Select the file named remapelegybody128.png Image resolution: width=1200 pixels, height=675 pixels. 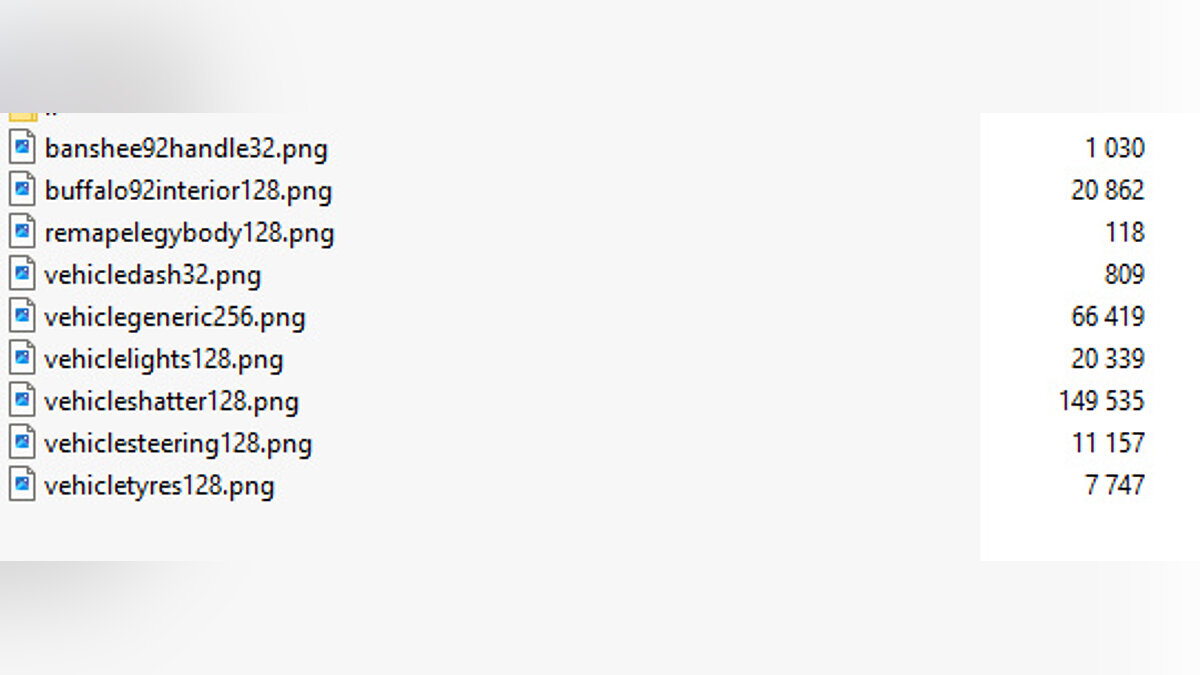(x=189, y=233)
